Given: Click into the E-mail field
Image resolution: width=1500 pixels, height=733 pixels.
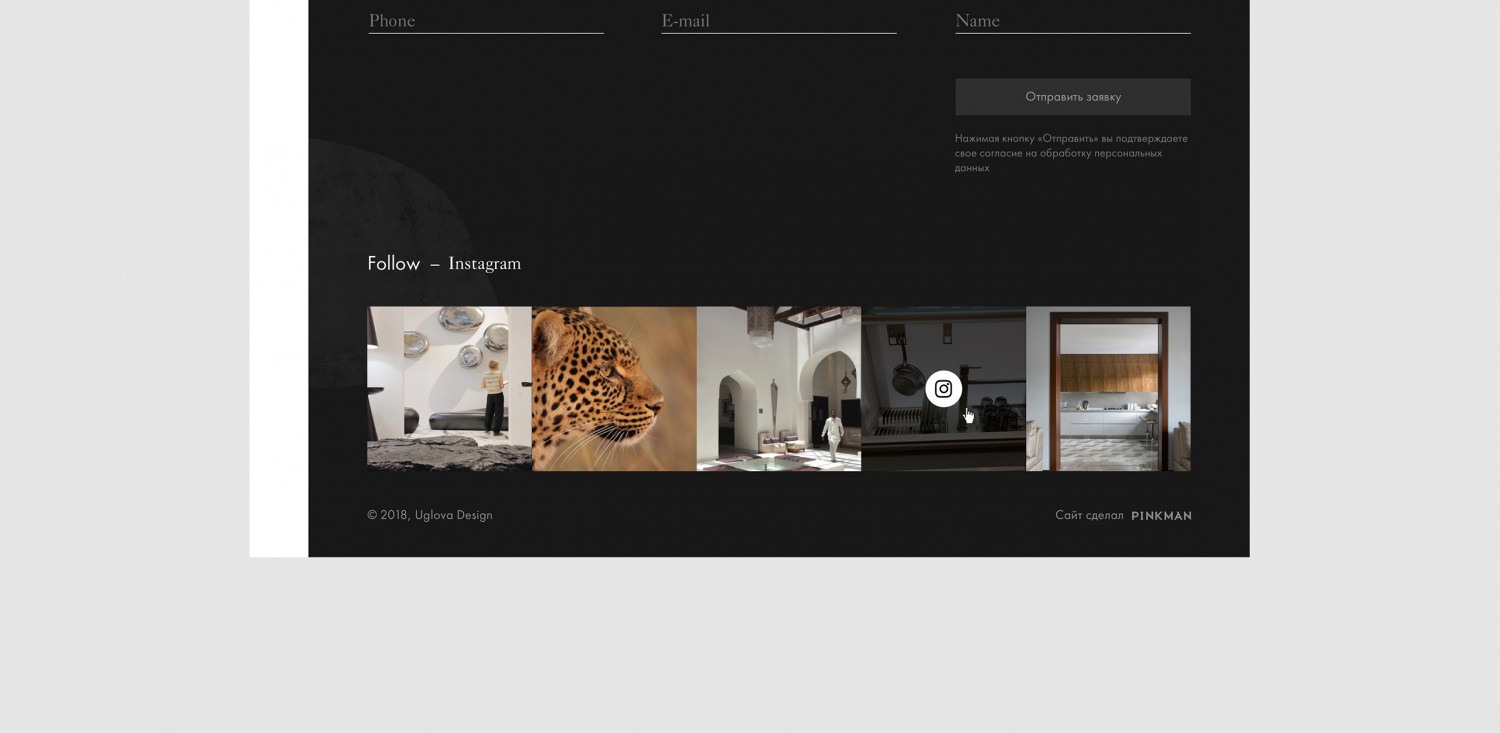Looking at the screenshot, I should tap(778, 21).
